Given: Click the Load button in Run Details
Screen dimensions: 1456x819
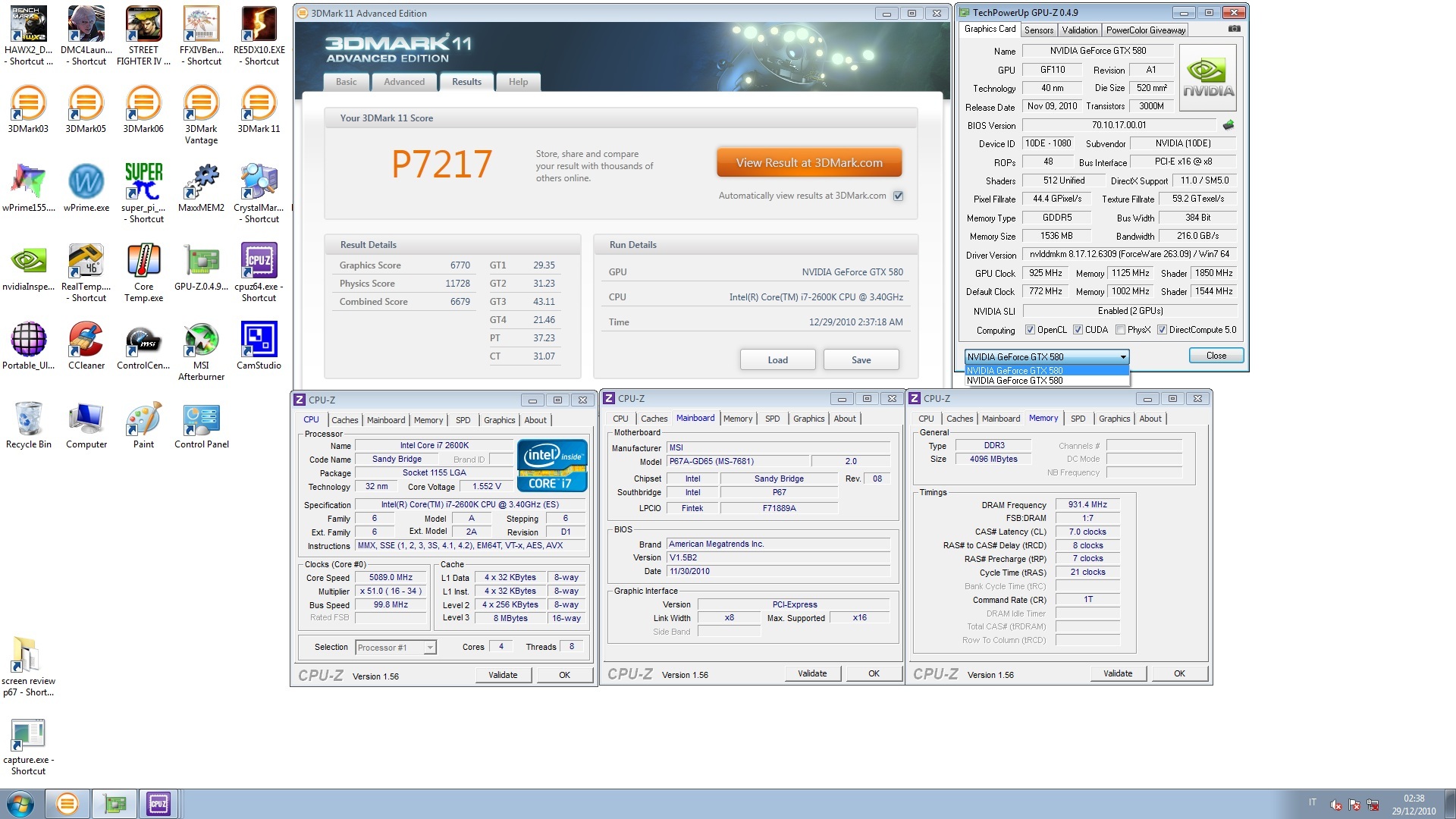Looking at the screenshot, I should click(777, 360).
